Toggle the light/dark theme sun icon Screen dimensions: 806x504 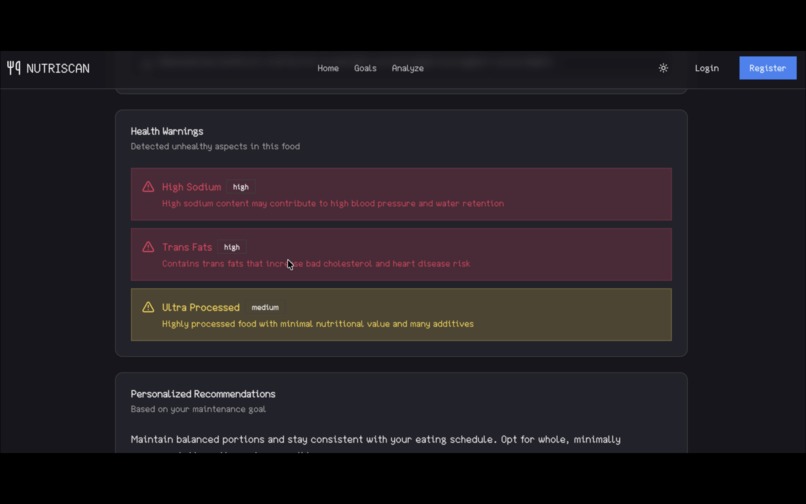pyautogui.click(x=663, y=68)
